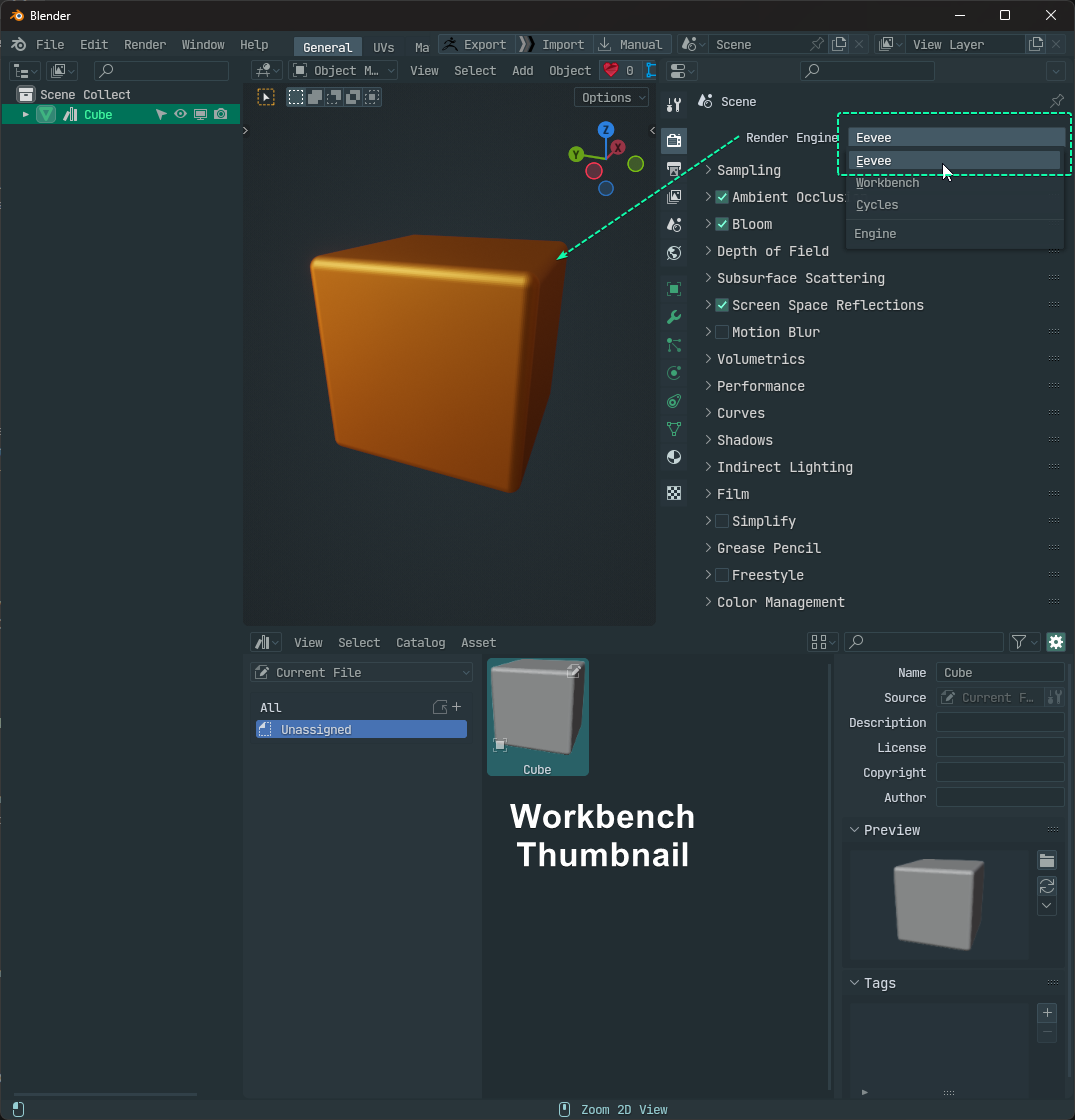The image size is (1075, 1120).
Task: Open asset browser settings gear
Action: click(1056, 642)
